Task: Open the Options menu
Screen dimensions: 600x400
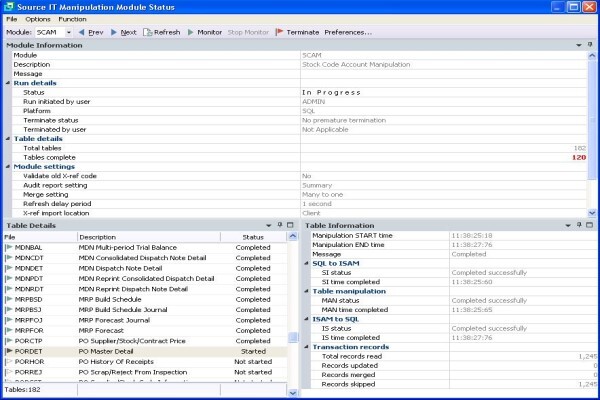Action: tap(38, 19)
